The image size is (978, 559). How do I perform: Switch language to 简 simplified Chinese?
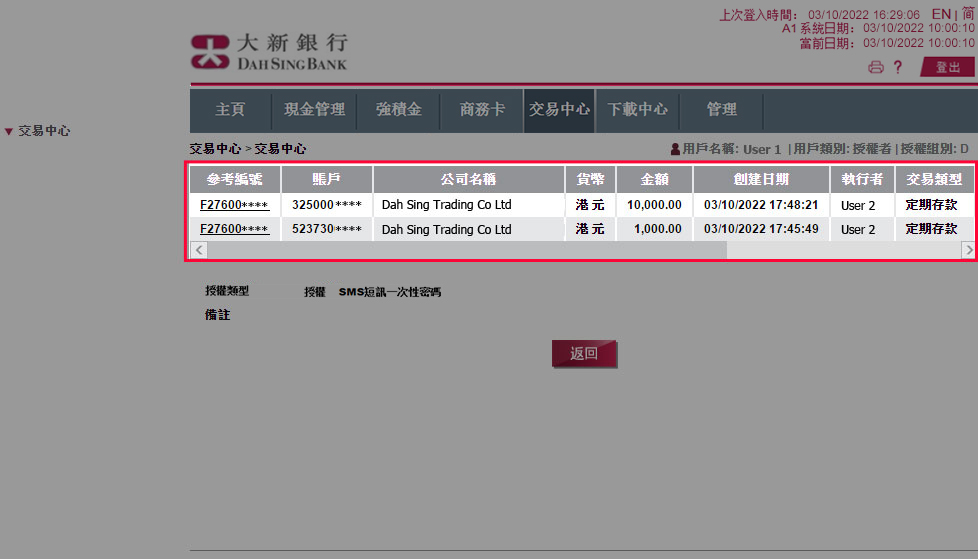(967, 14)
